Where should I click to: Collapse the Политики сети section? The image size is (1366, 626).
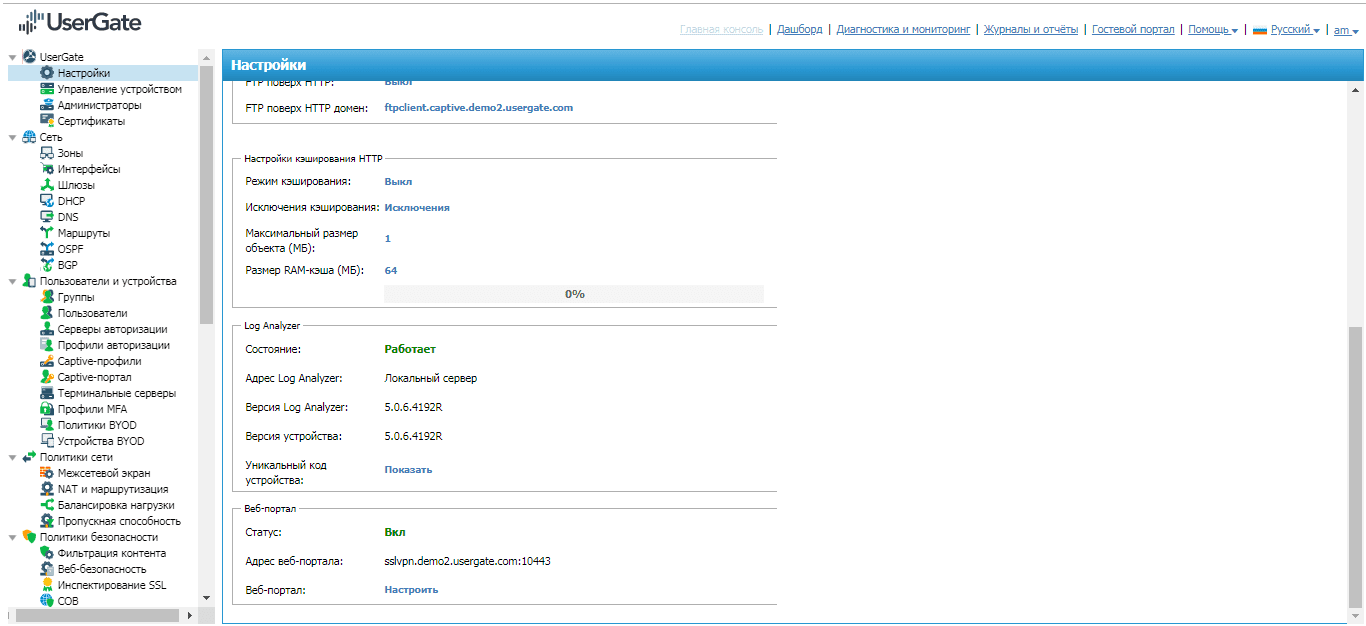pos(12,457)
